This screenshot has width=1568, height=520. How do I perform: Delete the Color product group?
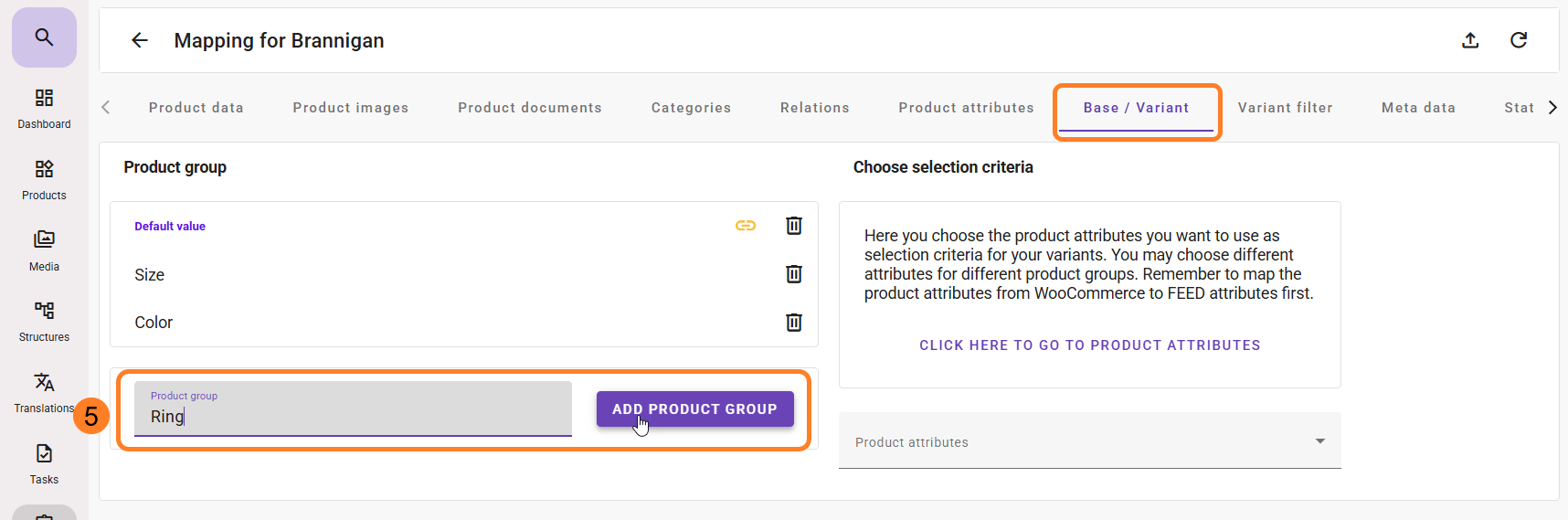click(794, 323)
